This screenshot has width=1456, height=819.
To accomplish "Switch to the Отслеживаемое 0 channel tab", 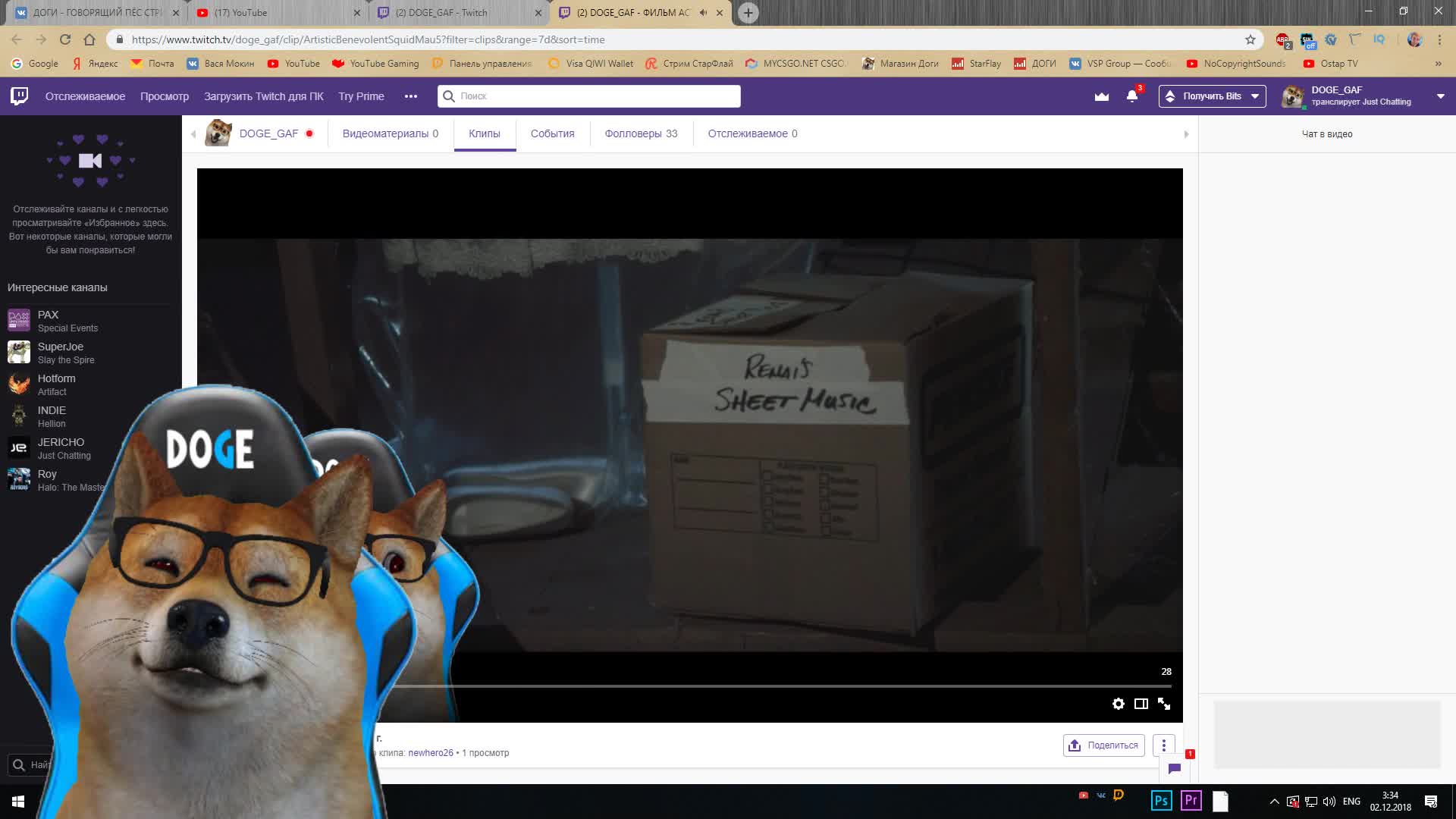I will [x=752, y=133].
